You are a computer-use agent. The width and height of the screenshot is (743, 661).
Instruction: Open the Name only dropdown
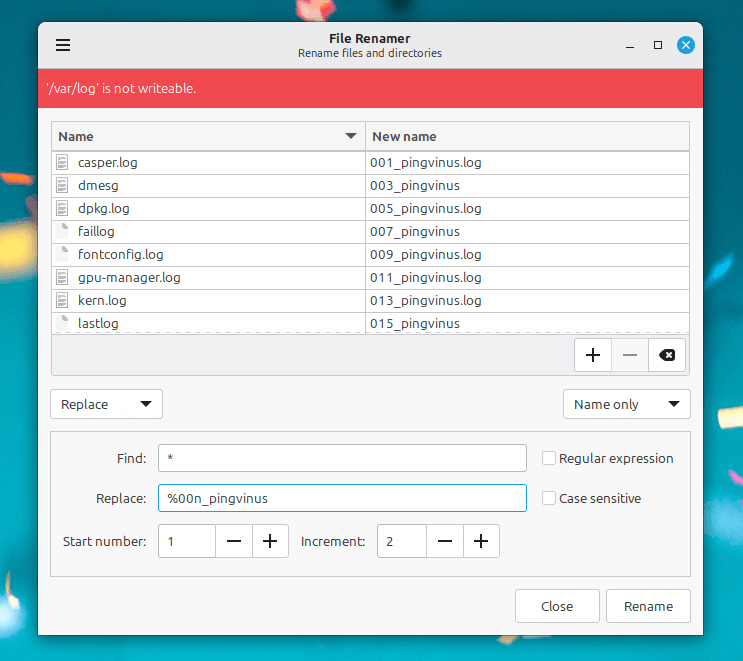click(x=626, y=404)
